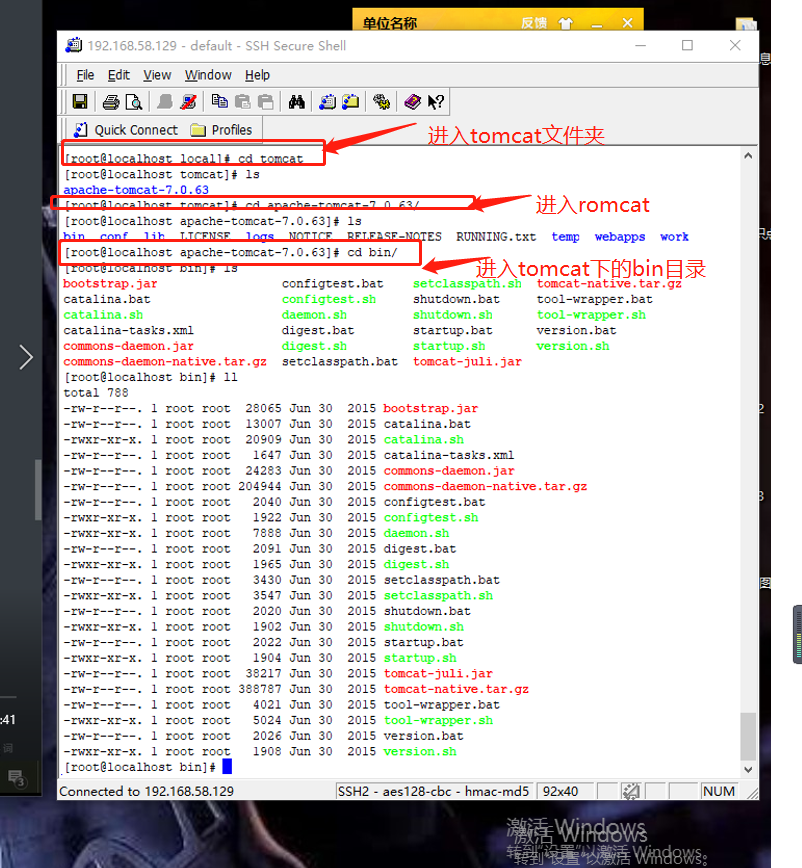Click the Find binoculars icon

click(297, 102)
